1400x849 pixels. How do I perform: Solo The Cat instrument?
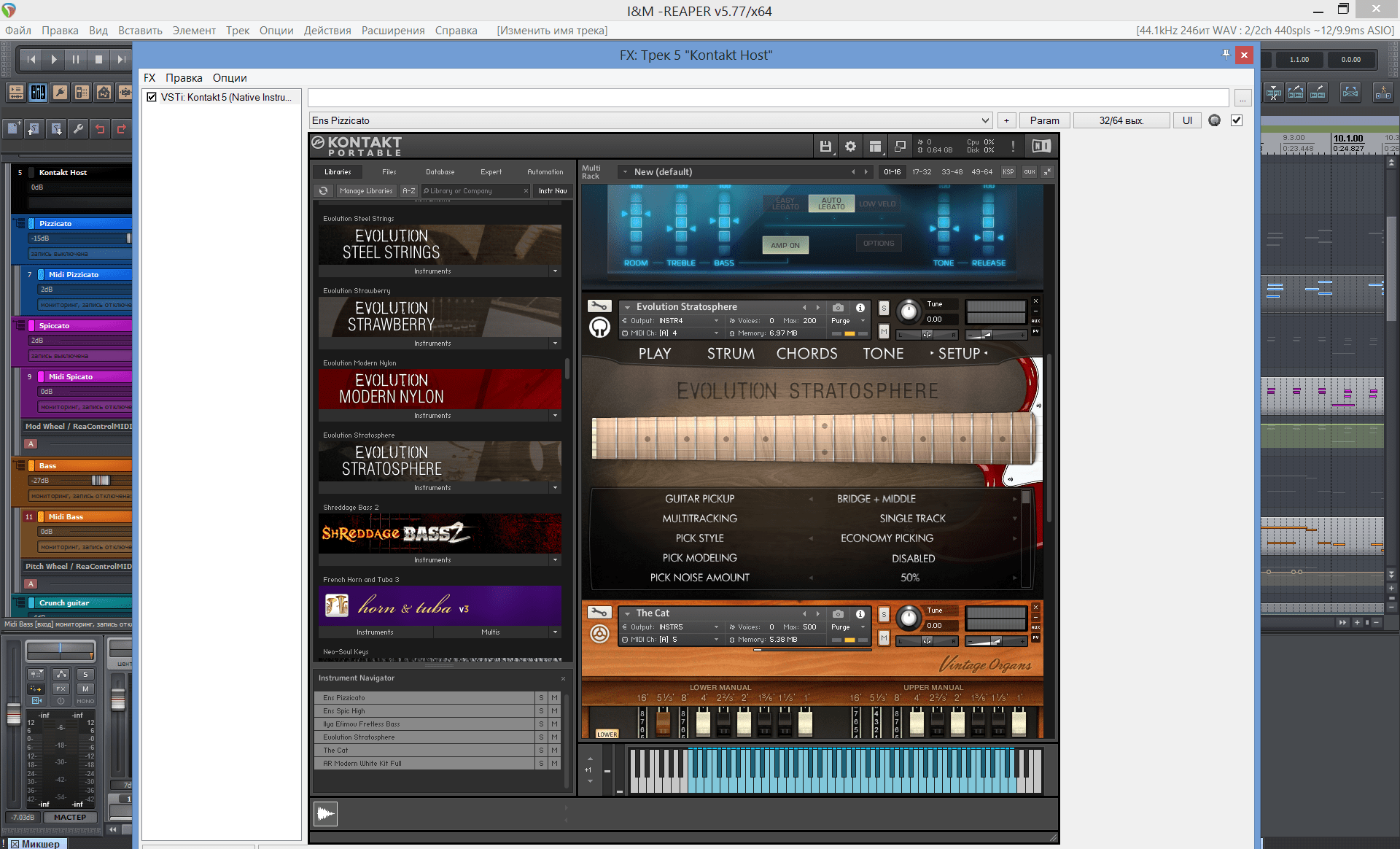click(x=884, y=615)
